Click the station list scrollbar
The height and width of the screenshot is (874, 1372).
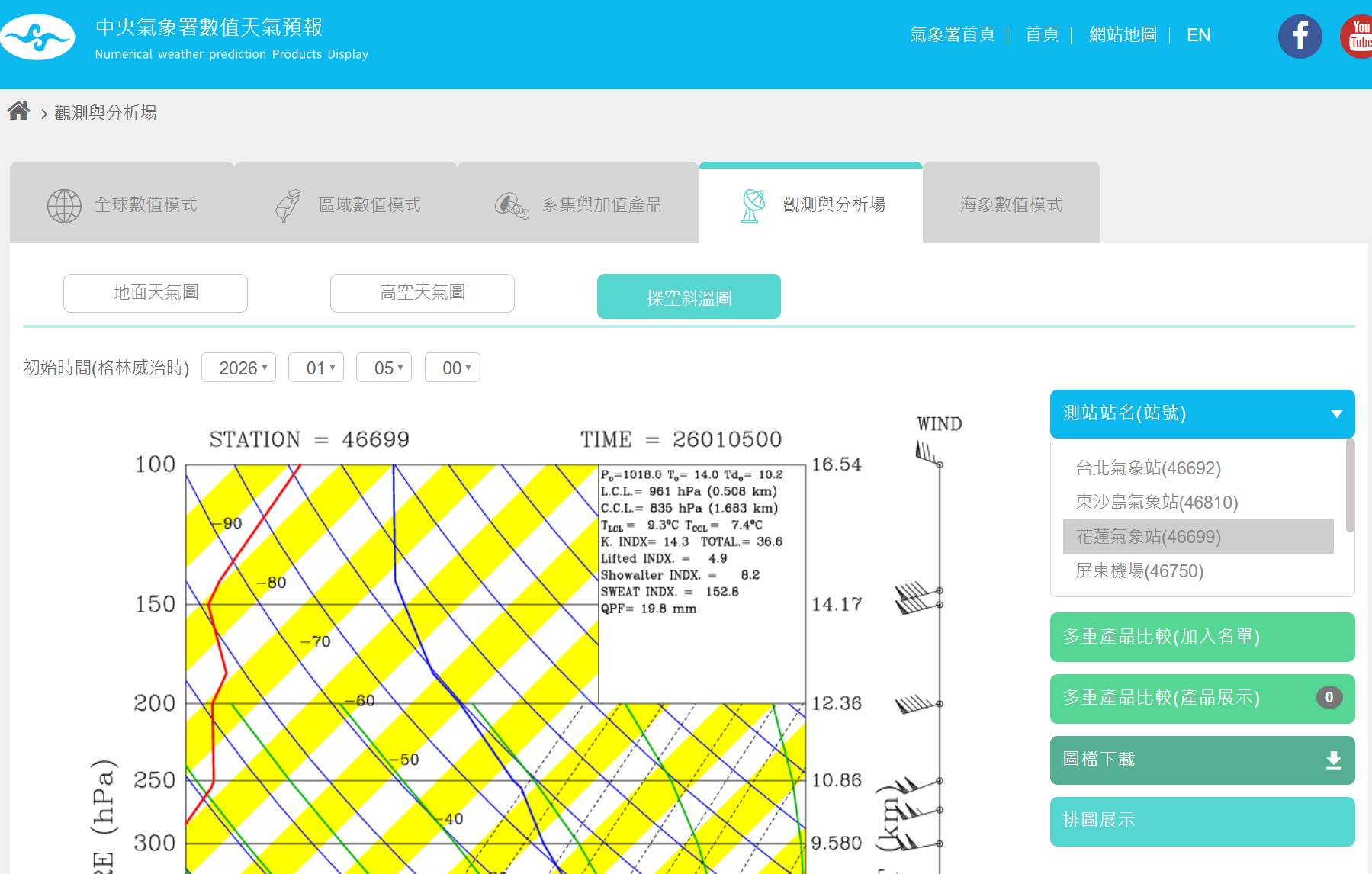pos(1350,485)
